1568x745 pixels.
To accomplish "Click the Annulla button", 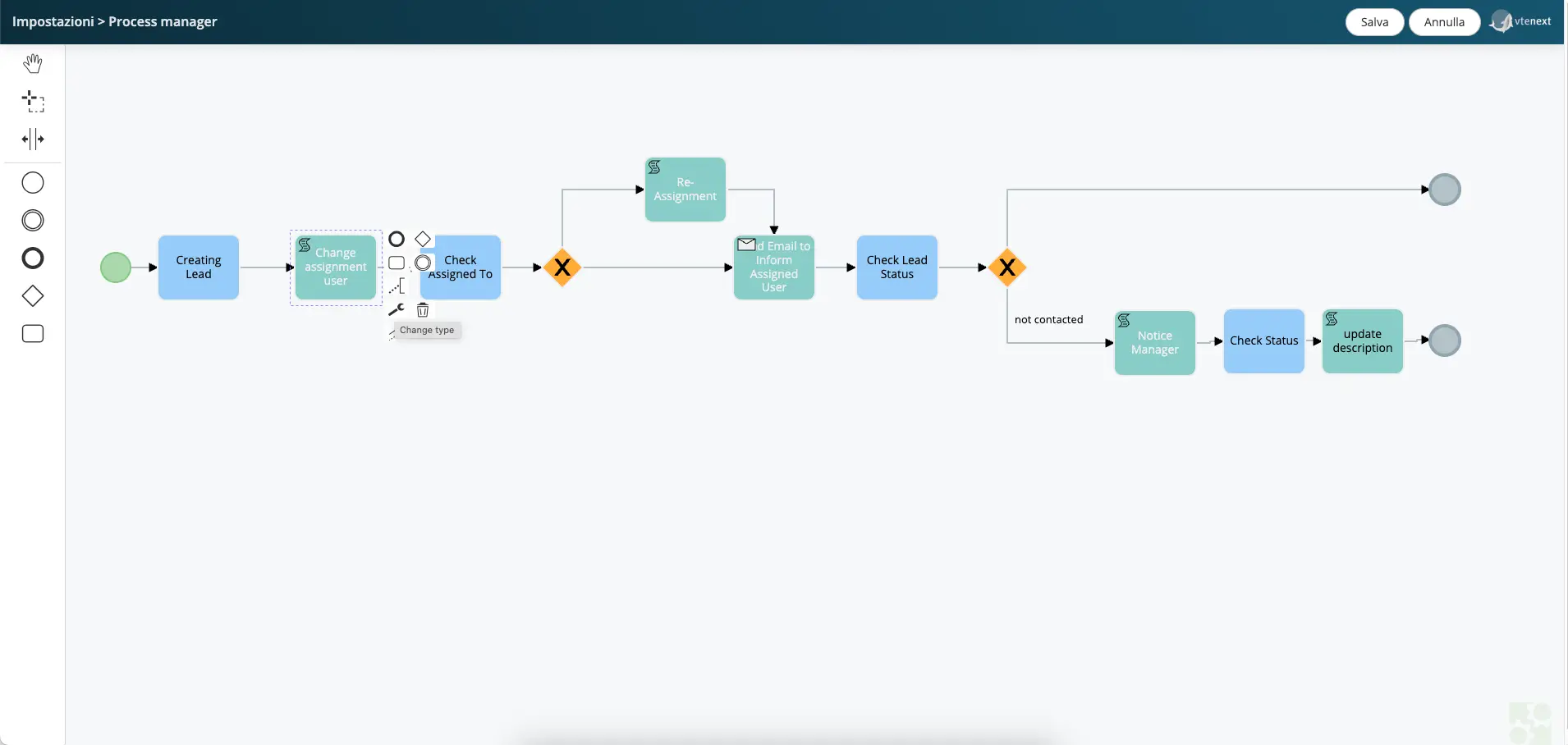I will pyautogui.click(x=1444, y=22).
